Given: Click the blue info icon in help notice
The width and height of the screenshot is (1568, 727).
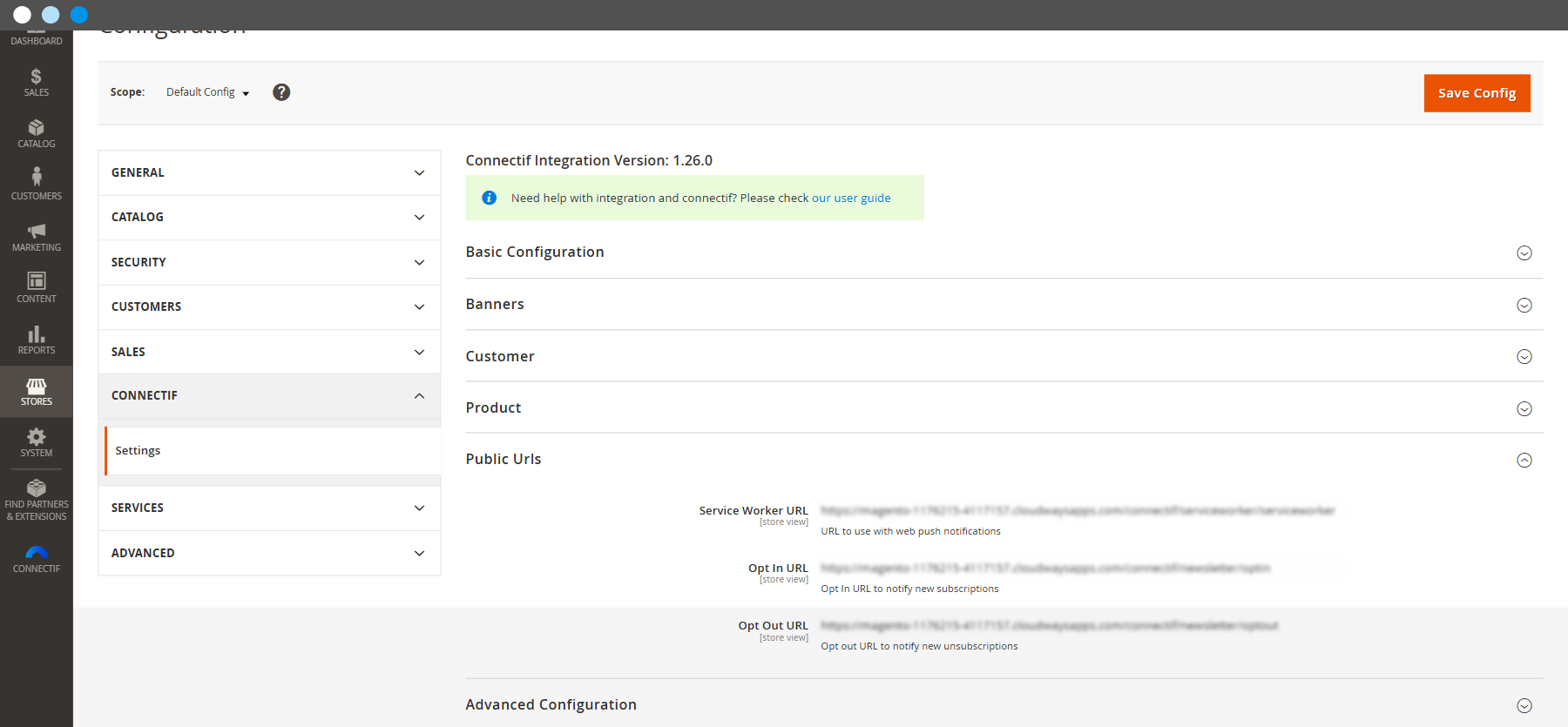Looking at the screenshot, I should (x=490, y=198).
